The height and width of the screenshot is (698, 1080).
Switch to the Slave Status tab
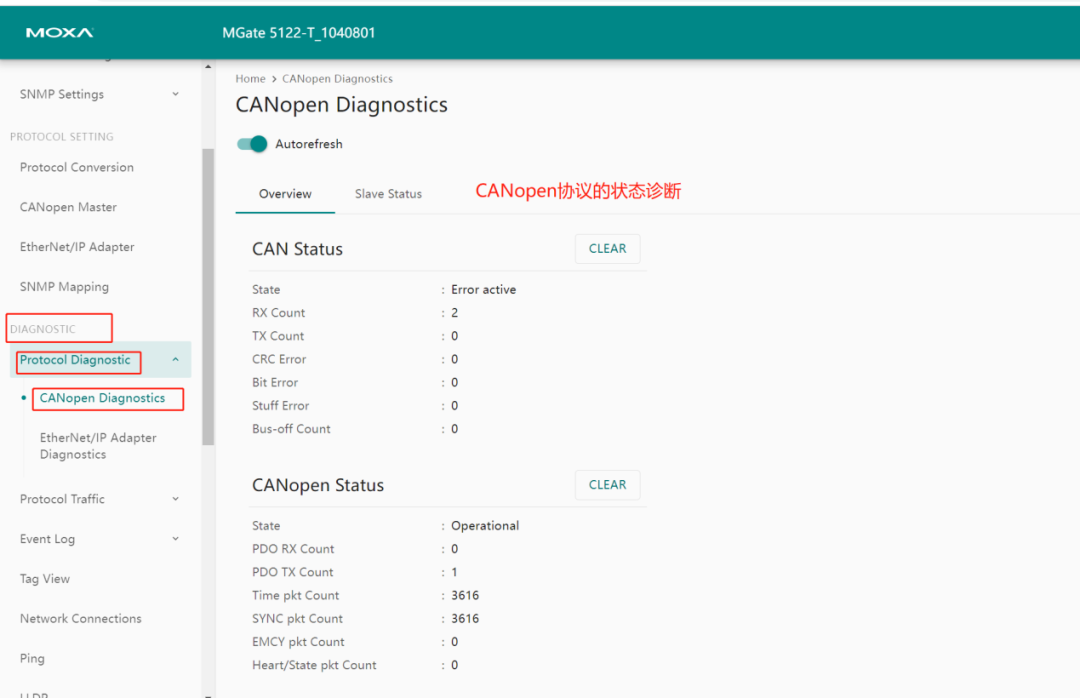click(388, 194)
